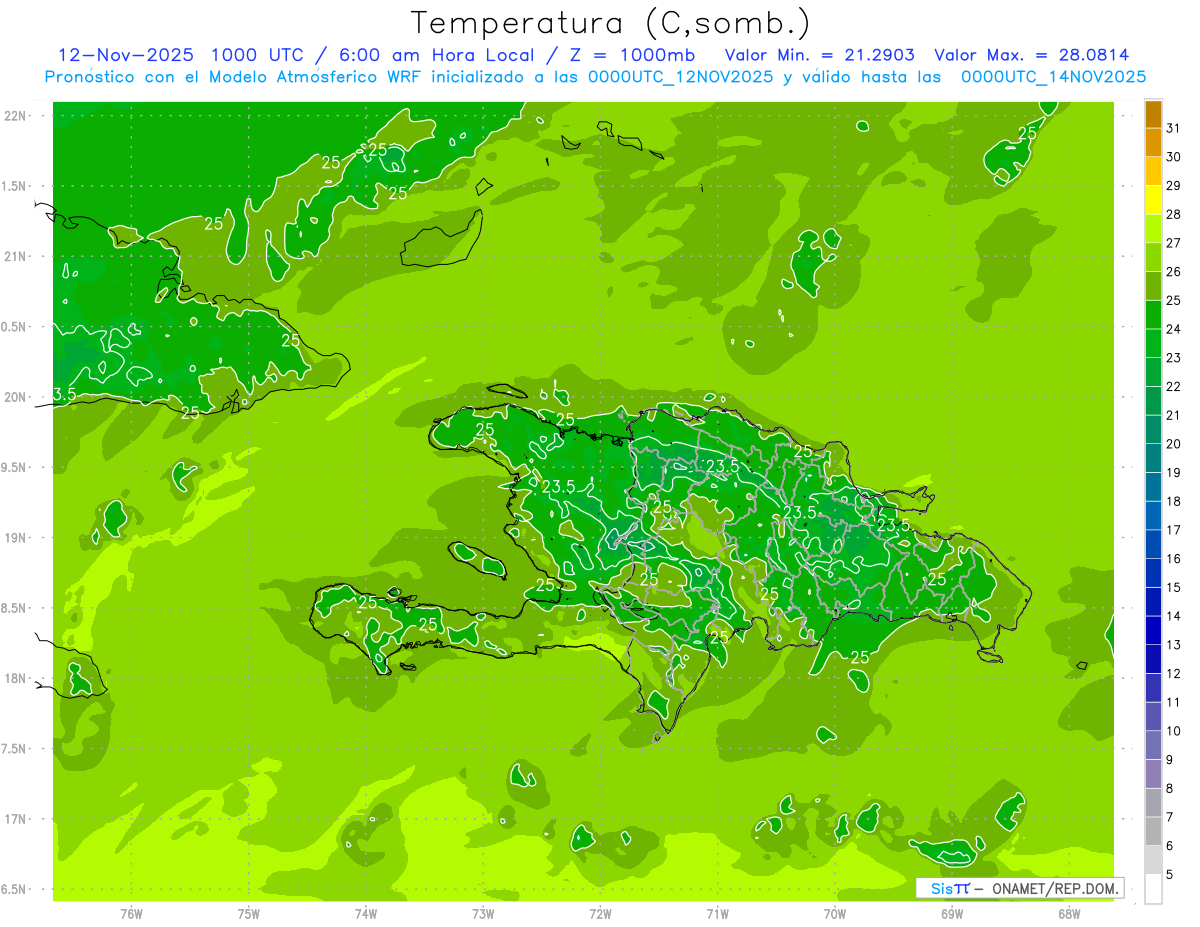
Task: Click the "75W" longitude label
Action: point(249,914)
